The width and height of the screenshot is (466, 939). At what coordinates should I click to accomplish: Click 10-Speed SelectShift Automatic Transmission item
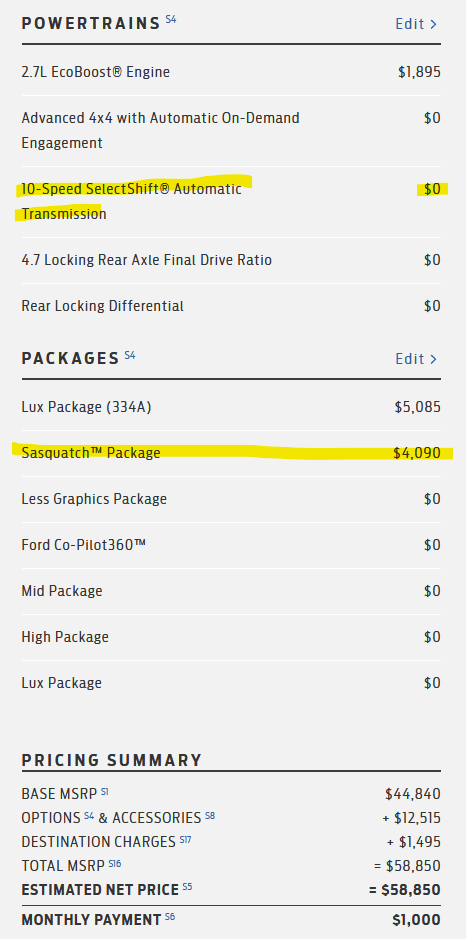(x=231, y=201)
